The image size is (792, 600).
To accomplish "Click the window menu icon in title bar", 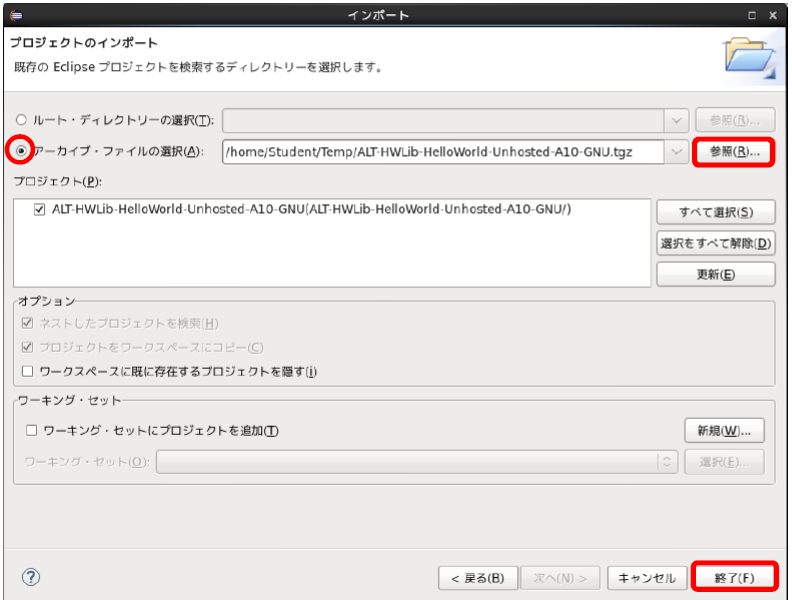I will 15,14.
